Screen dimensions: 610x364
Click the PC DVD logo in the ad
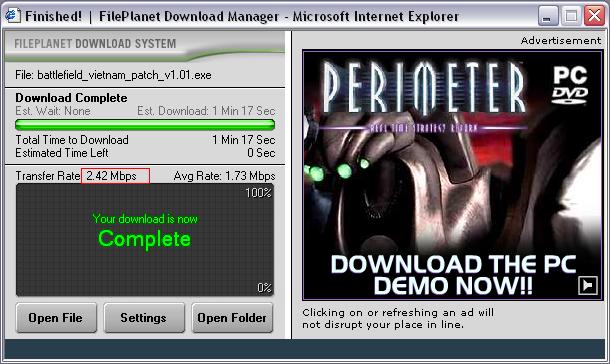pos(570,85)
